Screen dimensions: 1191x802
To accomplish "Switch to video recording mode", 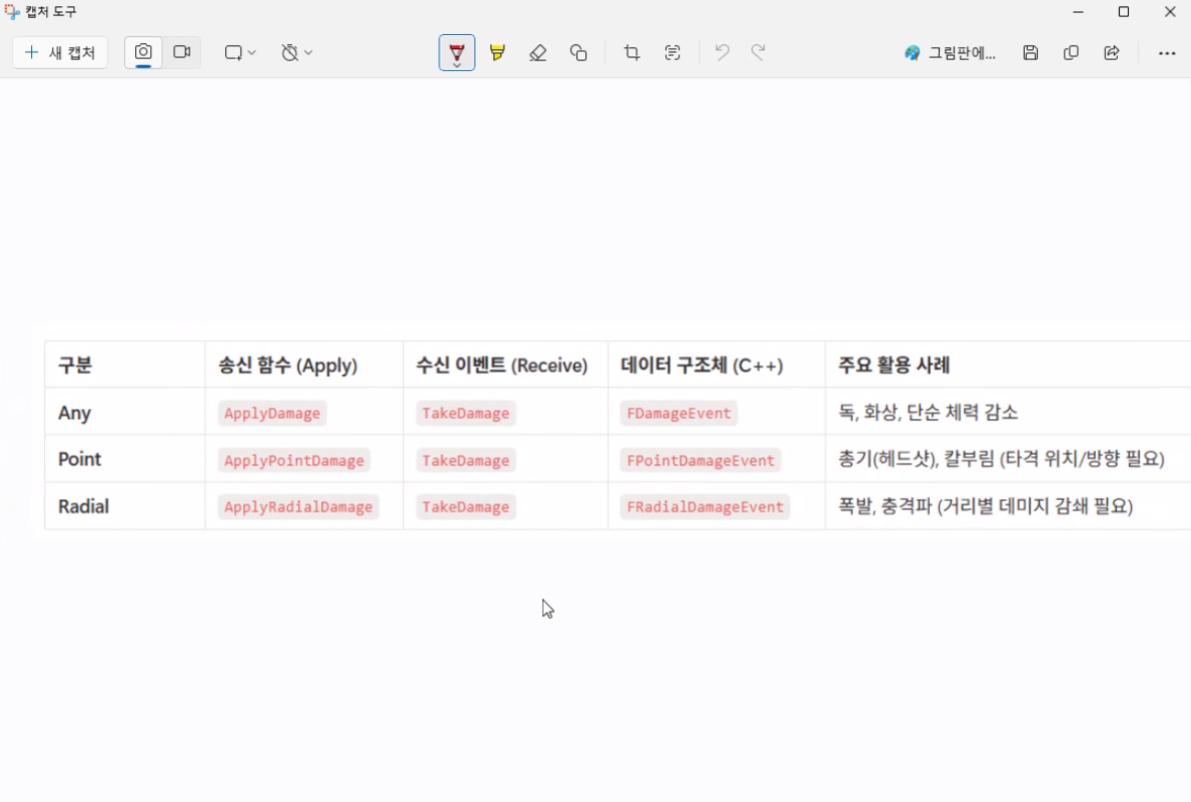I will (x=182, y=52).
